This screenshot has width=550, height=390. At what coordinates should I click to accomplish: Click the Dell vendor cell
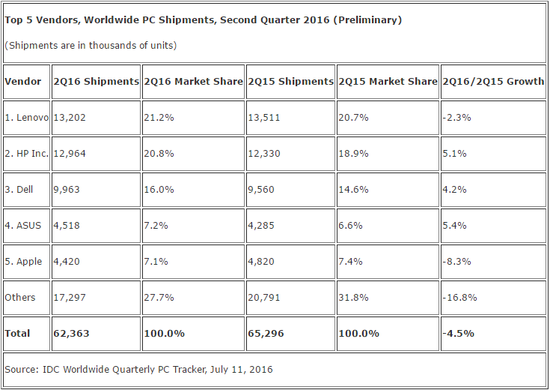pos(27,189)
